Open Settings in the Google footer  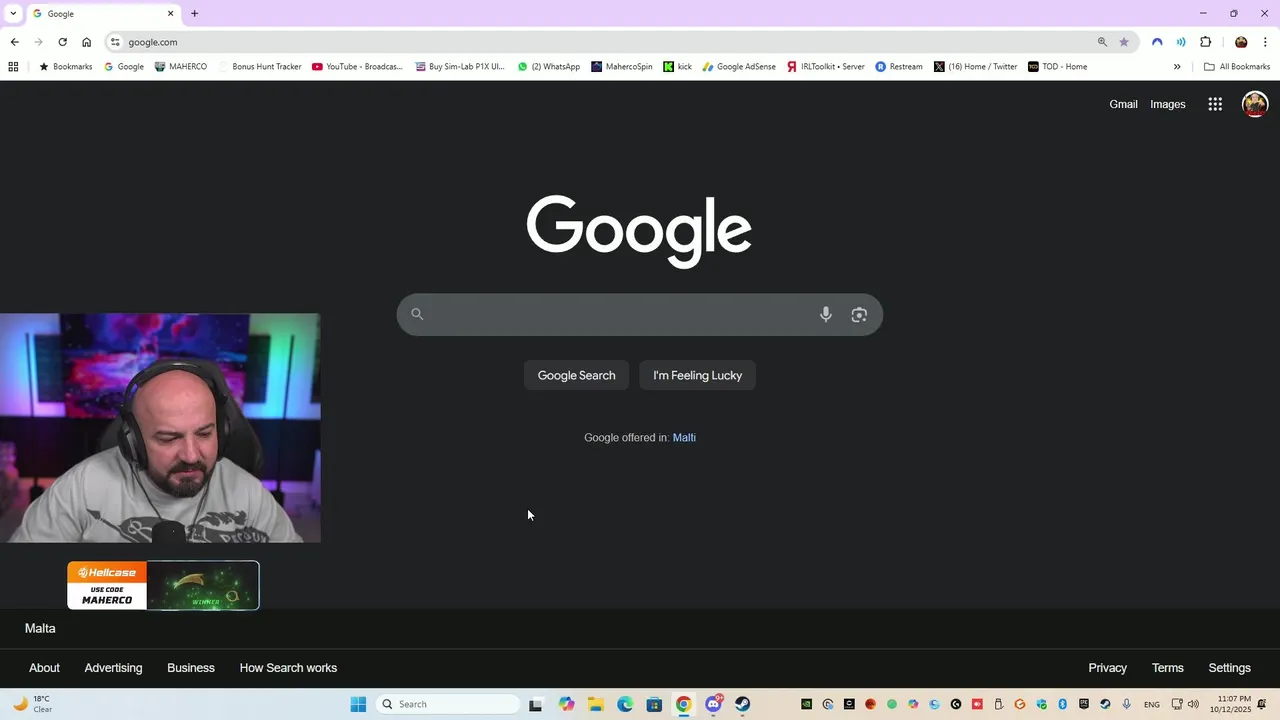(1229, 668)
